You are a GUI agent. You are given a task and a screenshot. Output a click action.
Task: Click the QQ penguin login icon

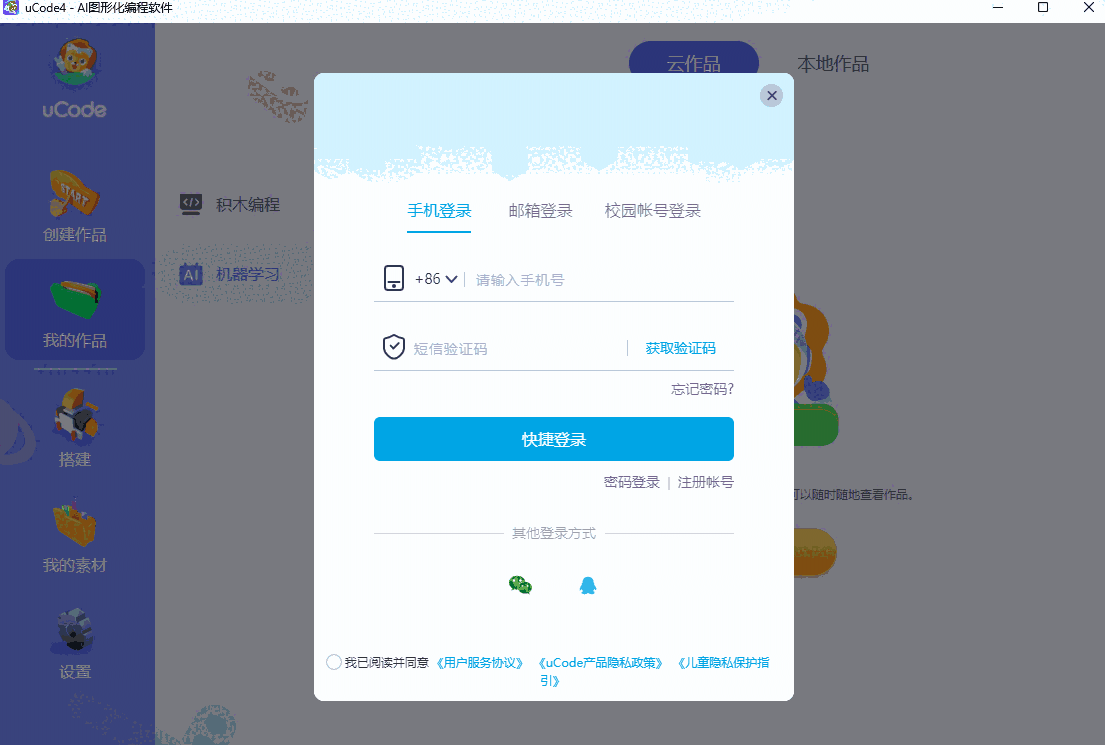pos(588,585)
